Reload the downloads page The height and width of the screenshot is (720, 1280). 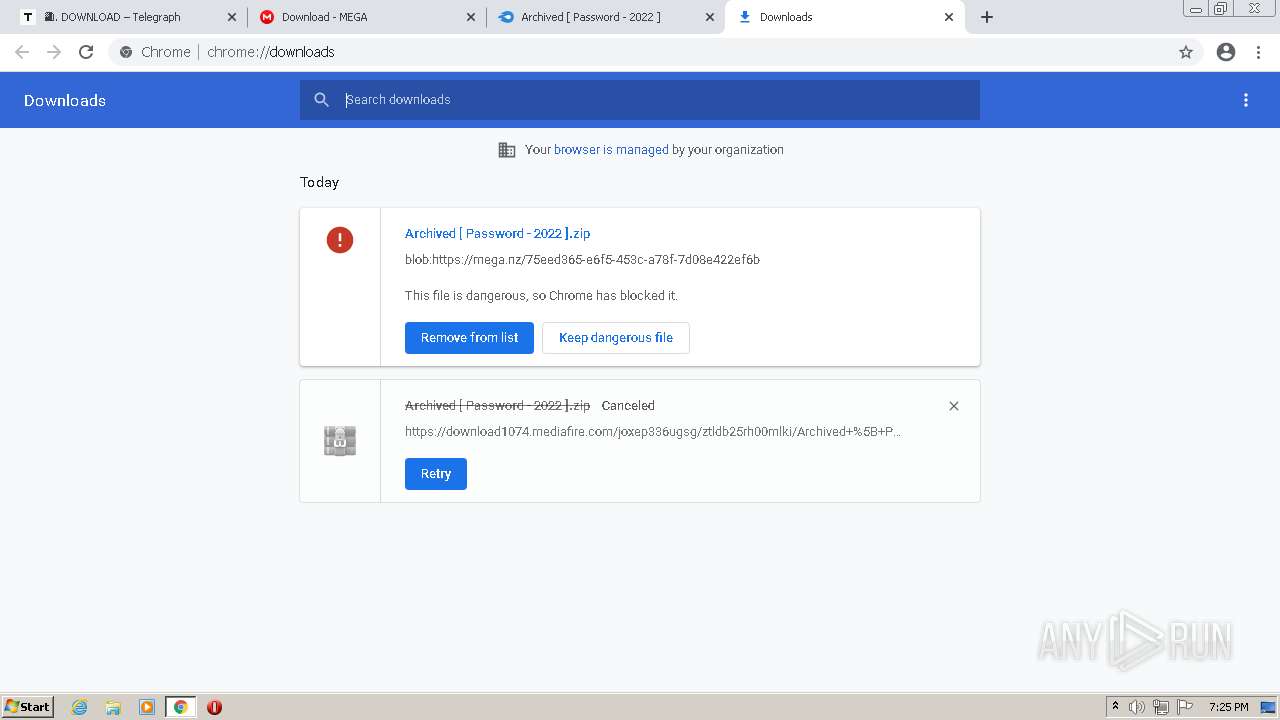coord(86,52)
